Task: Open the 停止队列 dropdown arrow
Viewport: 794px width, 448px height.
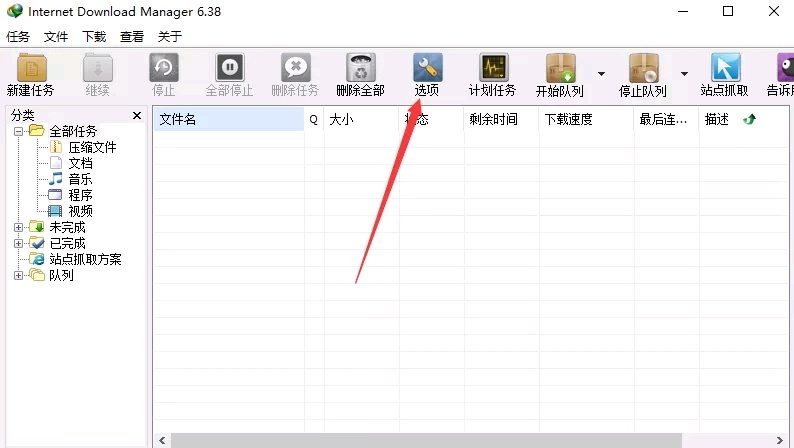Action: [x=684, y=74]
